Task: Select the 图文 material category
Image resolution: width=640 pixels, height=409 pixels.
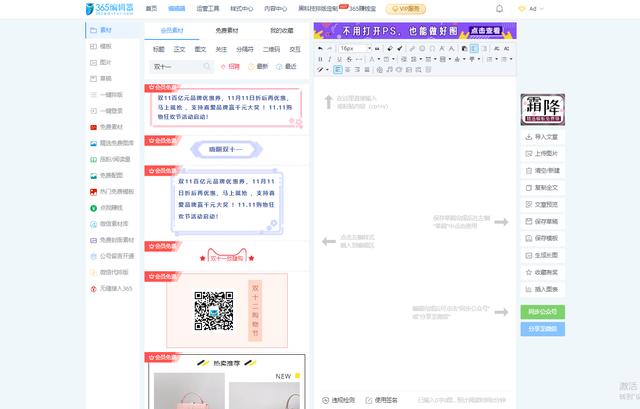Action: (x=200, y=49)
